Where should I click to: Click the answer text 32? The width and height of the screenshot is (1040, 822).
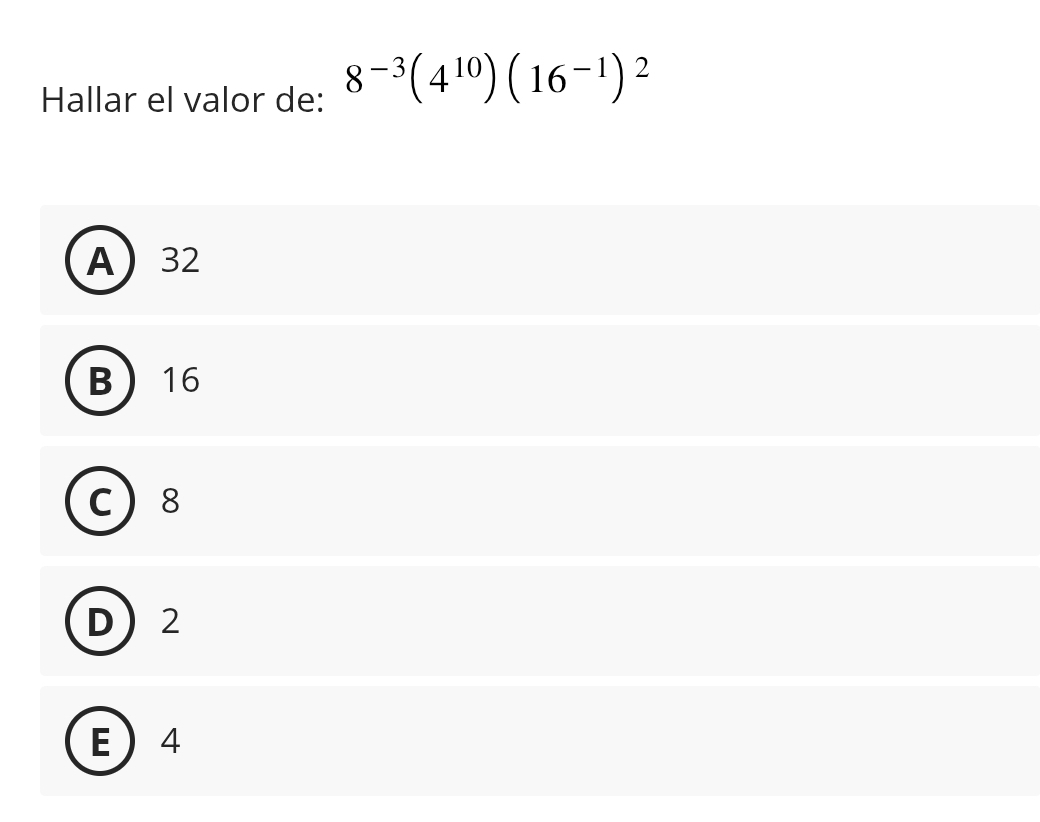pos(181,260)
